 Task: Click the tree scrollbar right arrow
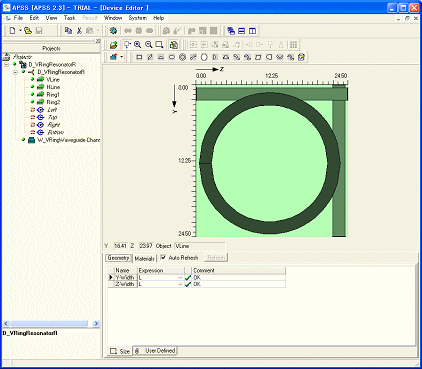point(96,323)
